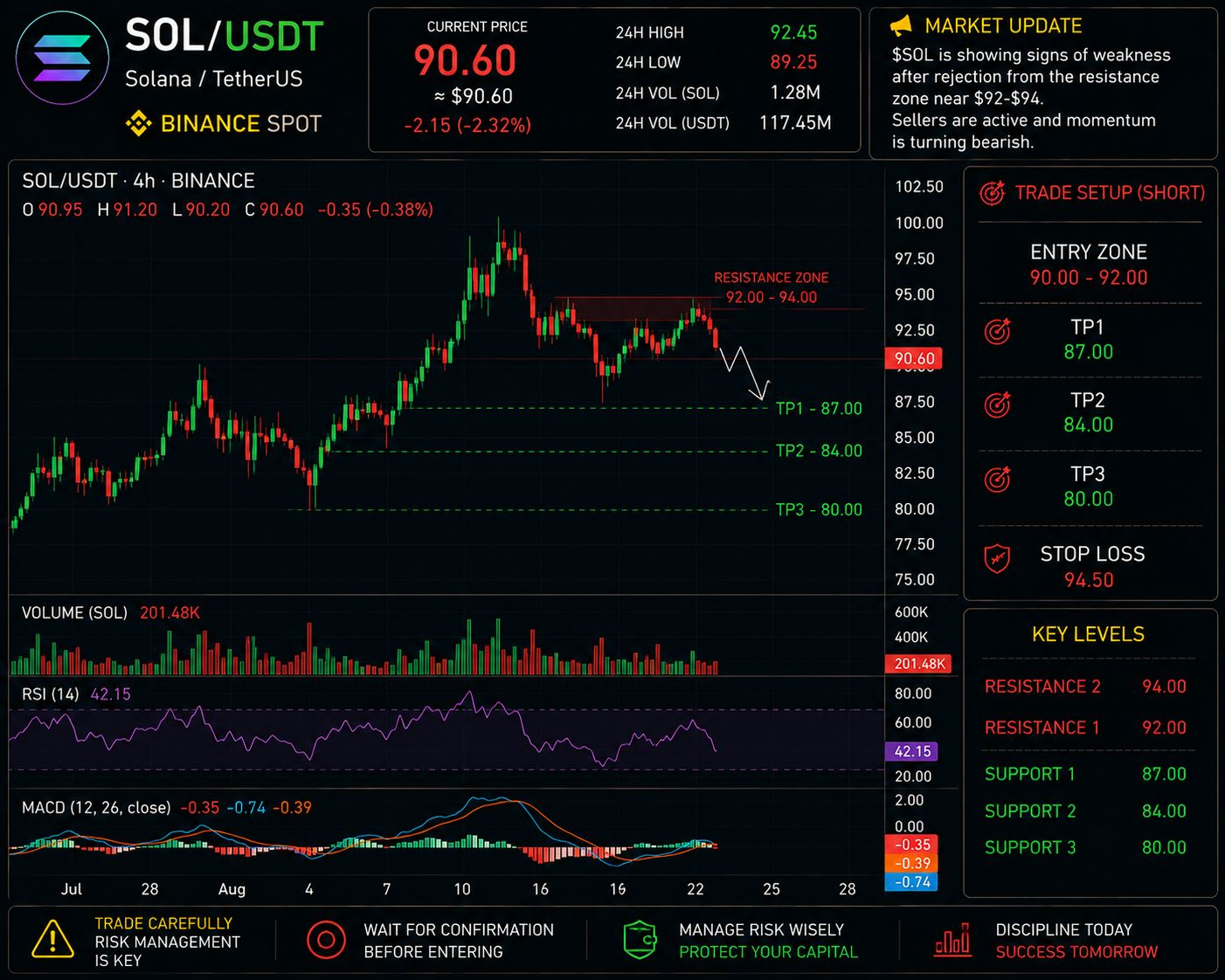
Task: Click the yellow warning triangle icon
Action: click(x=52, y=940)
